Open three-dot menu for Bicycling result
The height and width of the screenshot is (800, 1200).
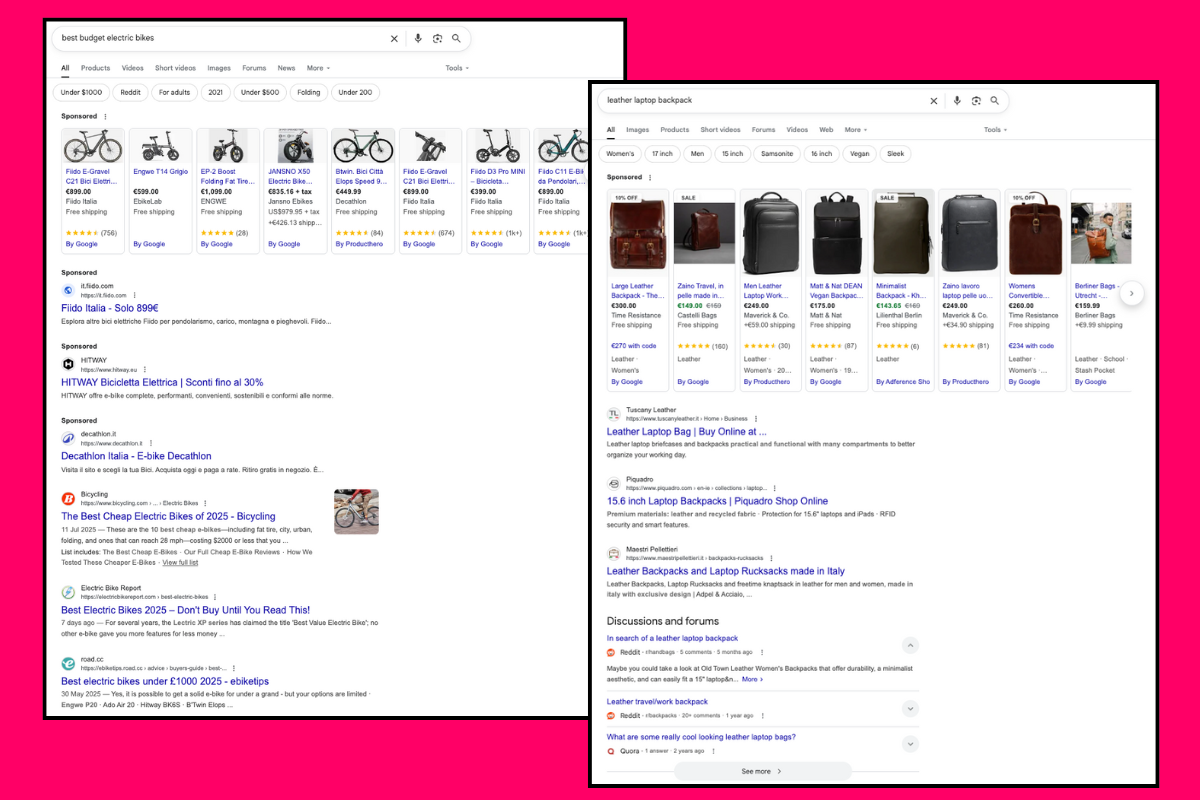pos(206,503)
